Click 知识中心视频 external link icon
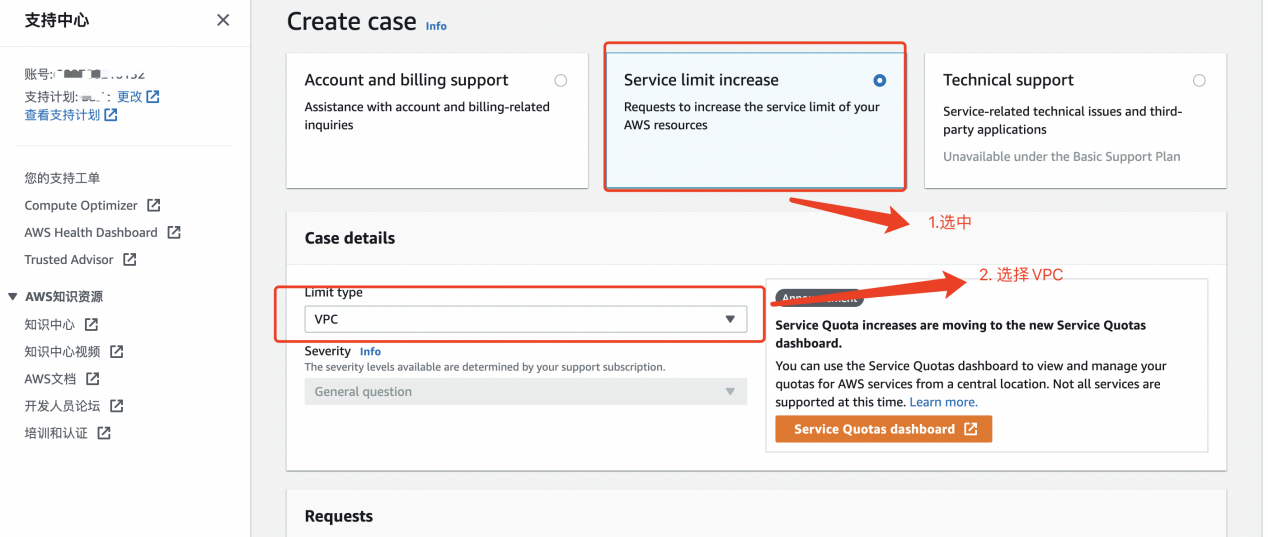The height and width of the screenshot is (537, 1268). (116, 351)
